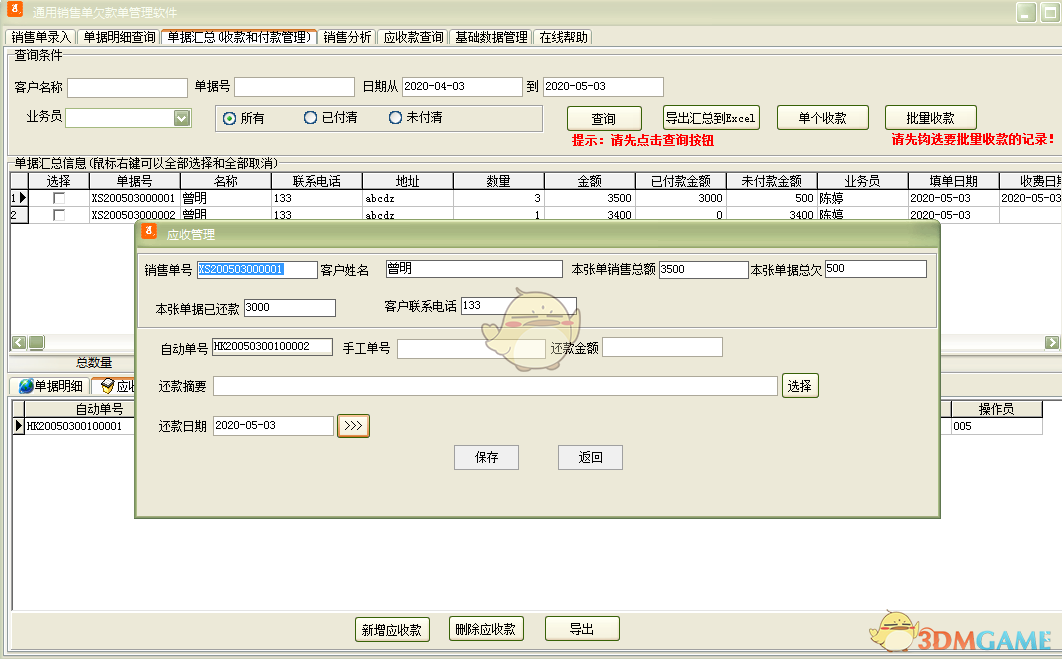
Task: Switch to the 应收款查询 tab
Action: (x=412, y=36)
